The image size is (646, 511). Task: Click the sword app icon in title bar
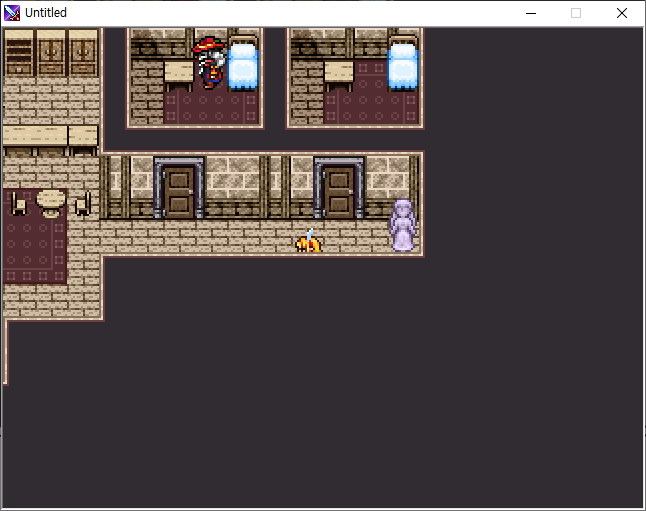point(12,13)
